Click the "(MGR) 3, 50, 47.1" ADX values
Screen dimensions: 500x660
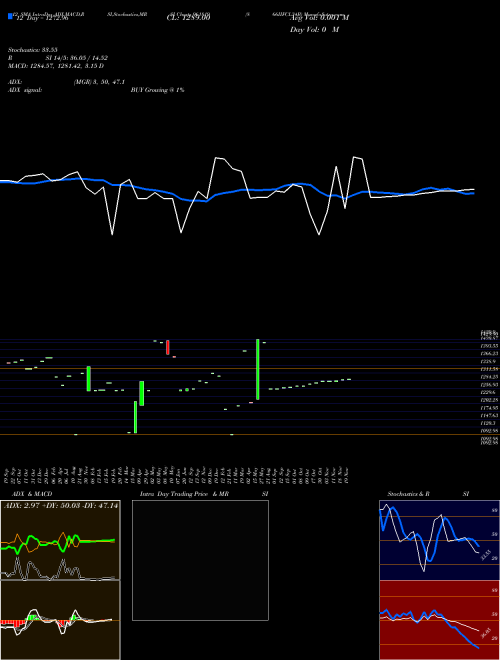tap(99, 82)
